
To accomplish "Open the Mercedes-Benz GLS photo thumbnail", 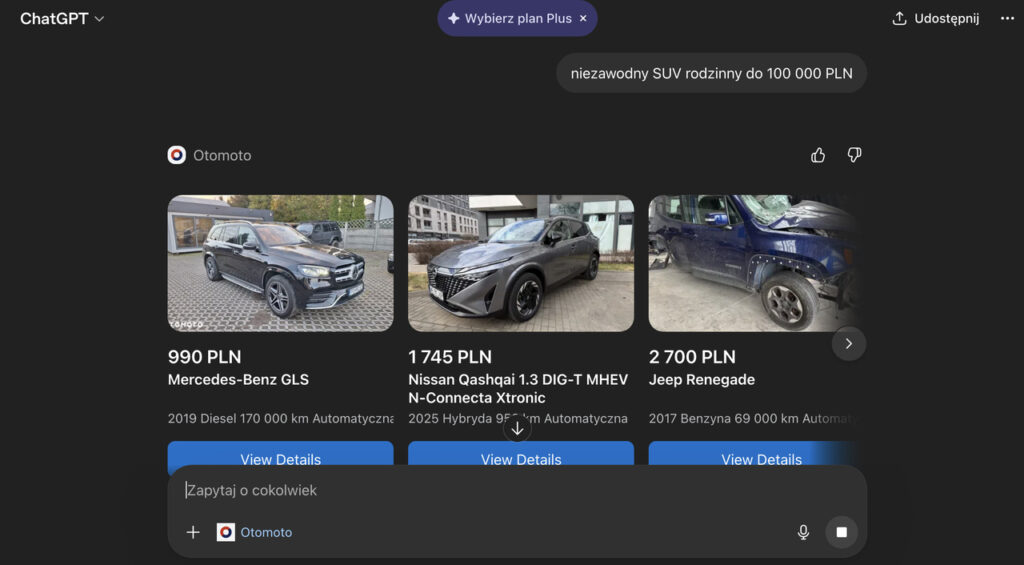I will [280, 263].
